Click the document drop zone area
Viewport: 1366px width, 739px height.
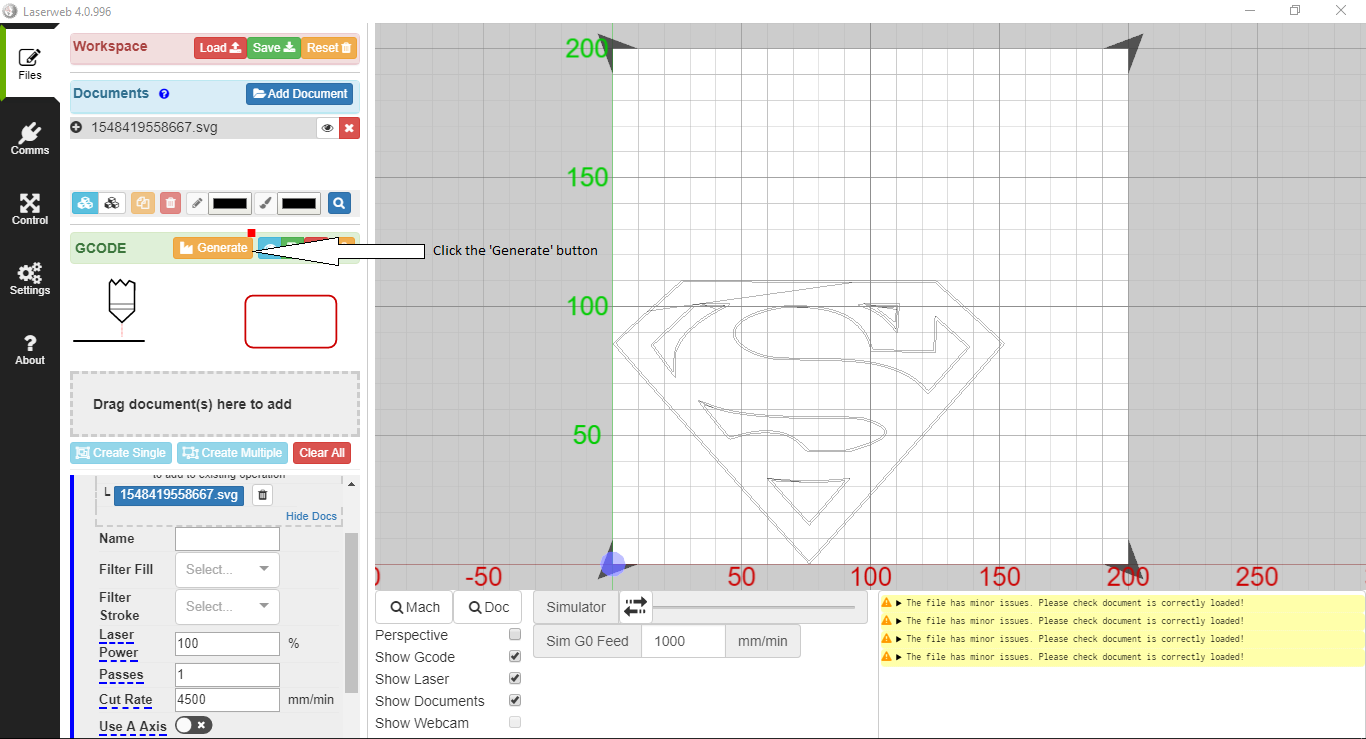tap(215, 404)
